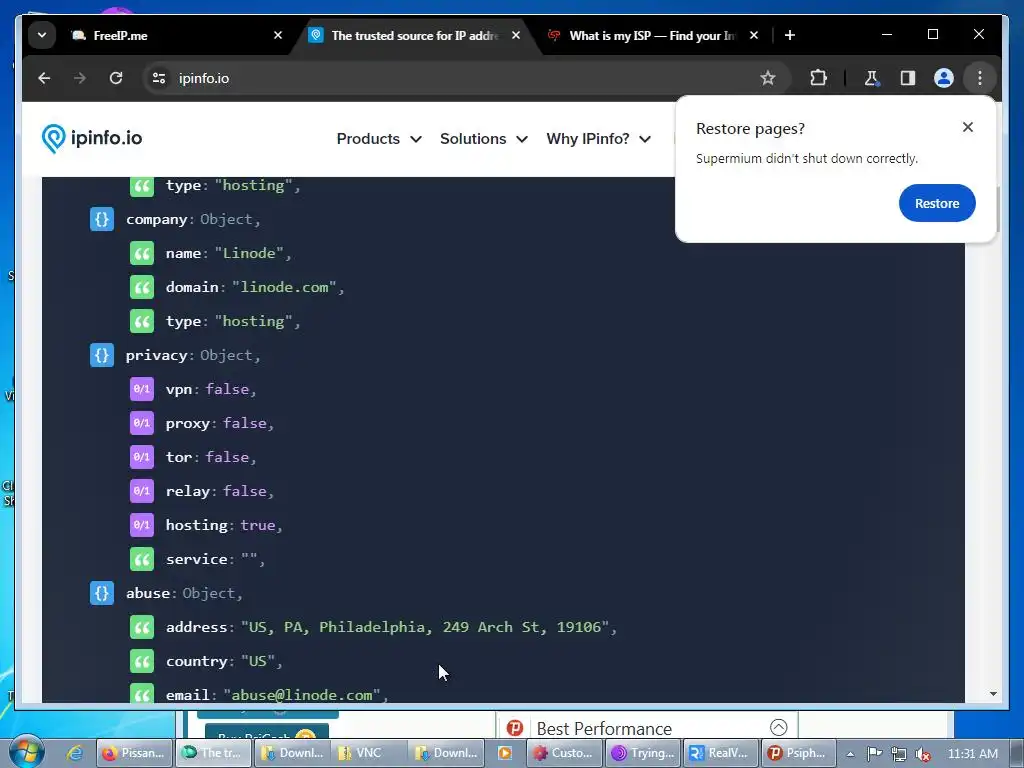Collapse Best Performance panel arrow in Psiphon

(x=778, y=727)
